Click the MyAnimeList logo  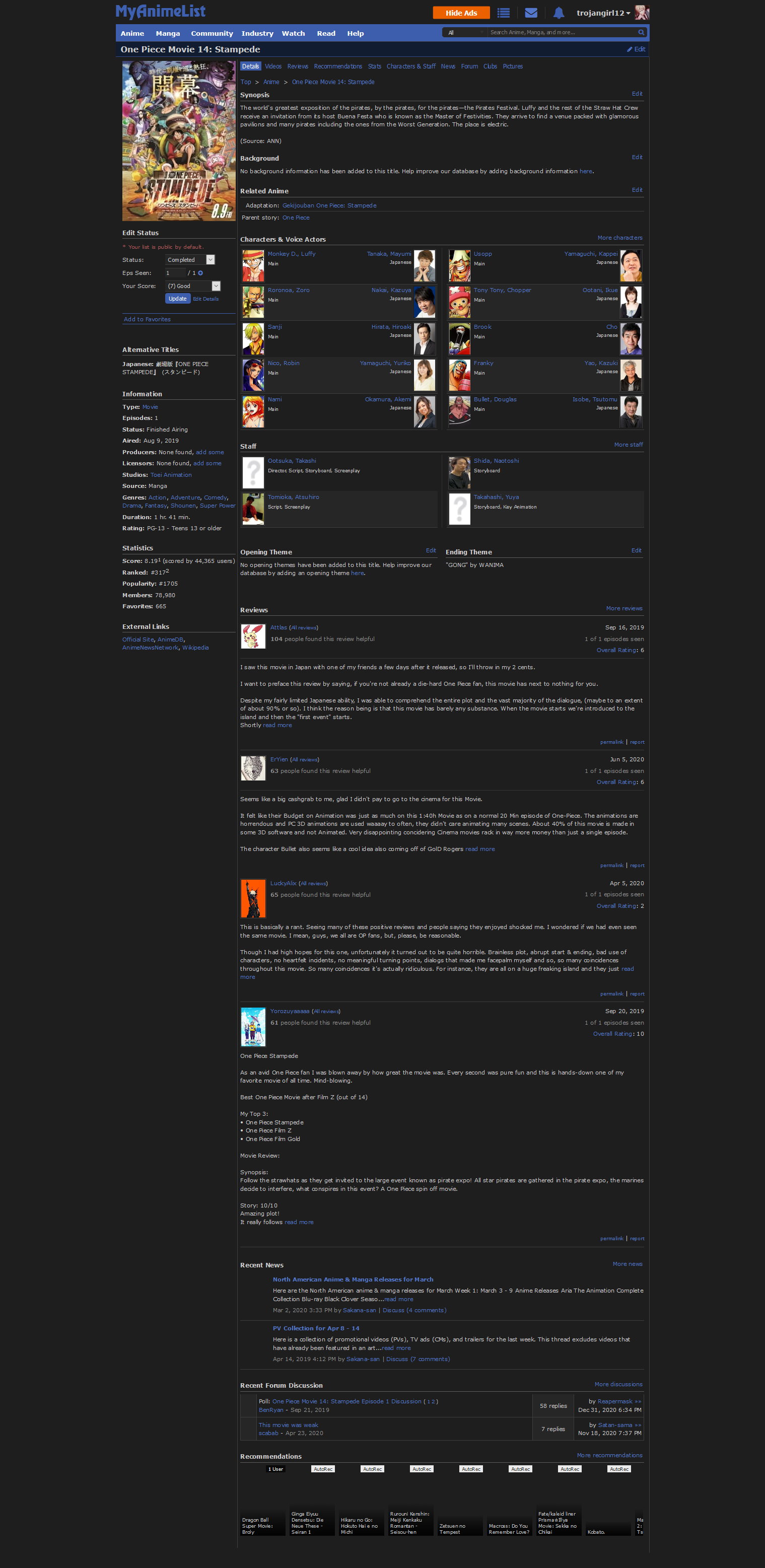pyautogui.click(x=161, y=12)
